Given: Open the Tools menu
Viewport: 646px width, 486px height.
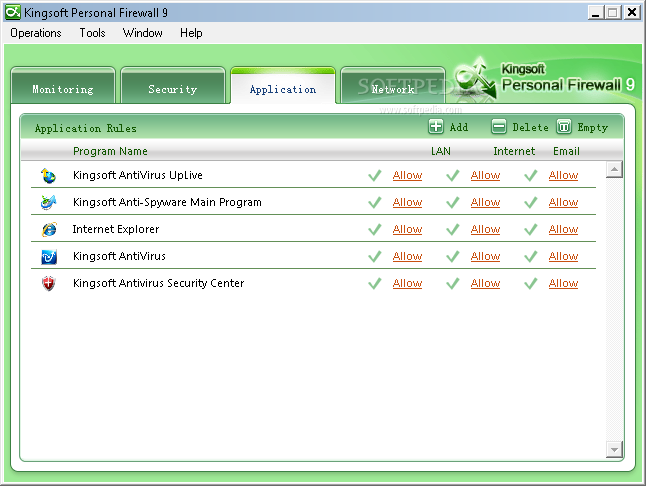Looking at the screenshot, I should pyautogui.click(x=92, y=33).
